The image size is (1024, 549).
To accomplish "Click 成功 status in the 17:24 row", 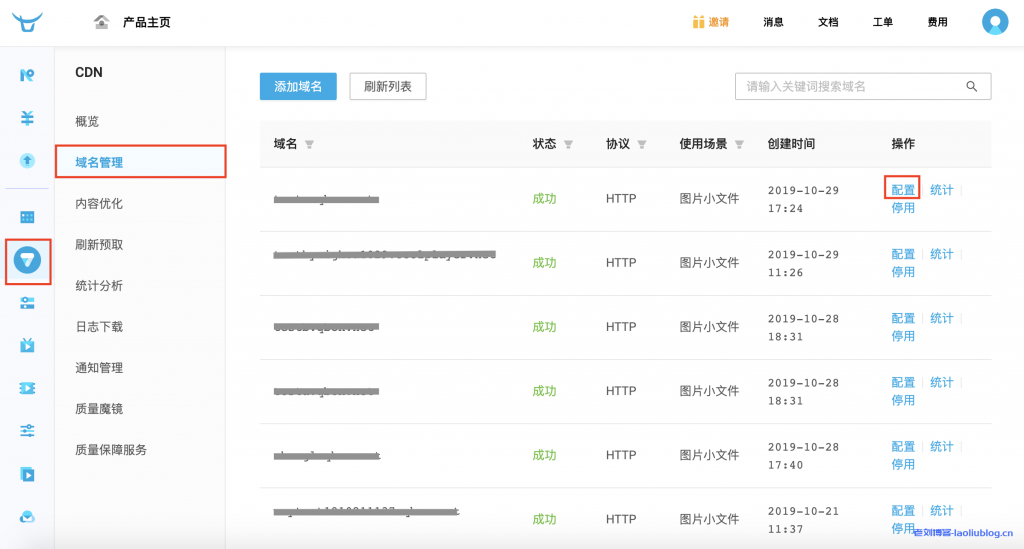I will click(544, 198).
